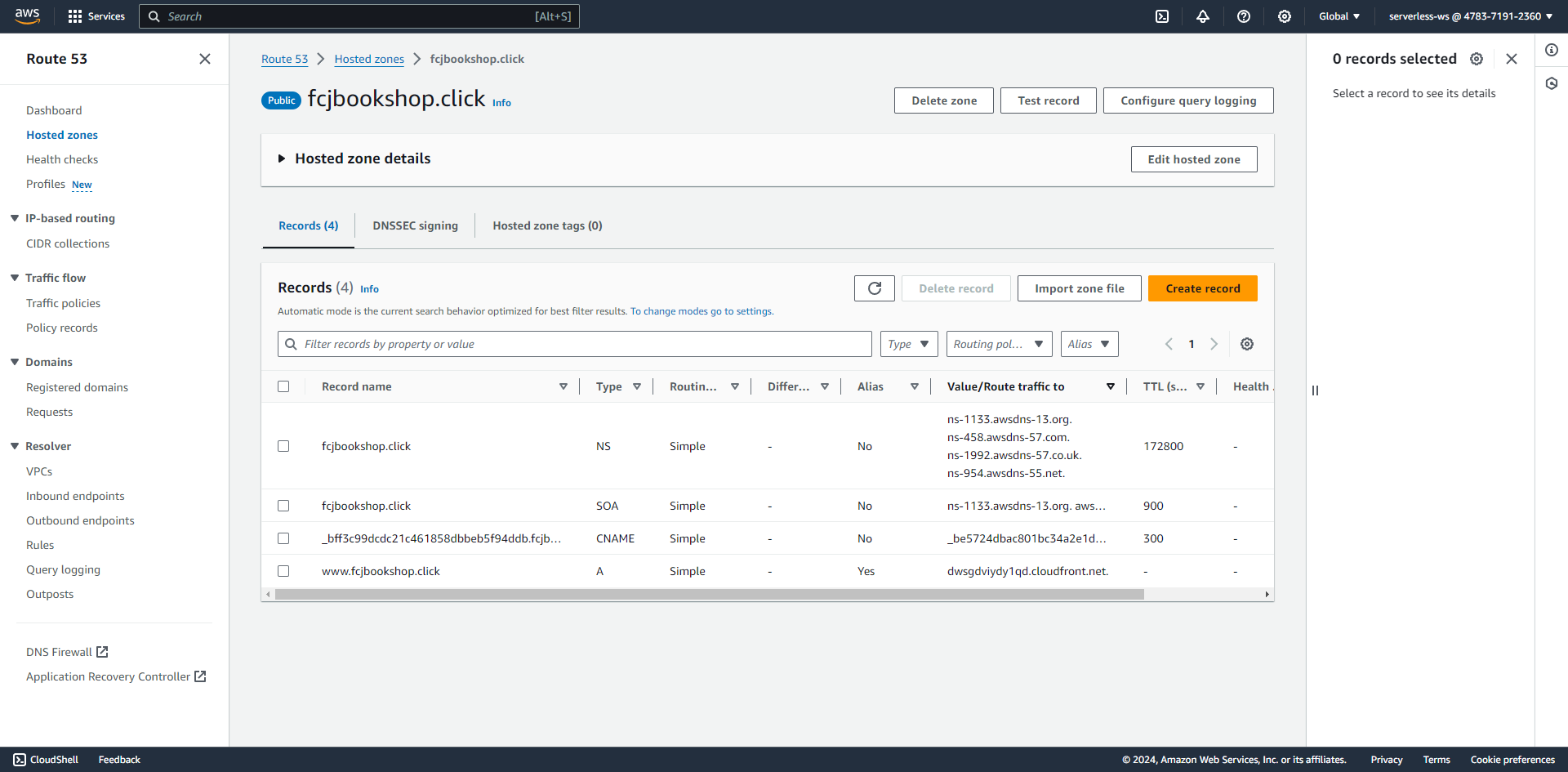Follow the Hosted zones breadcrumb link

pos(369,59)
